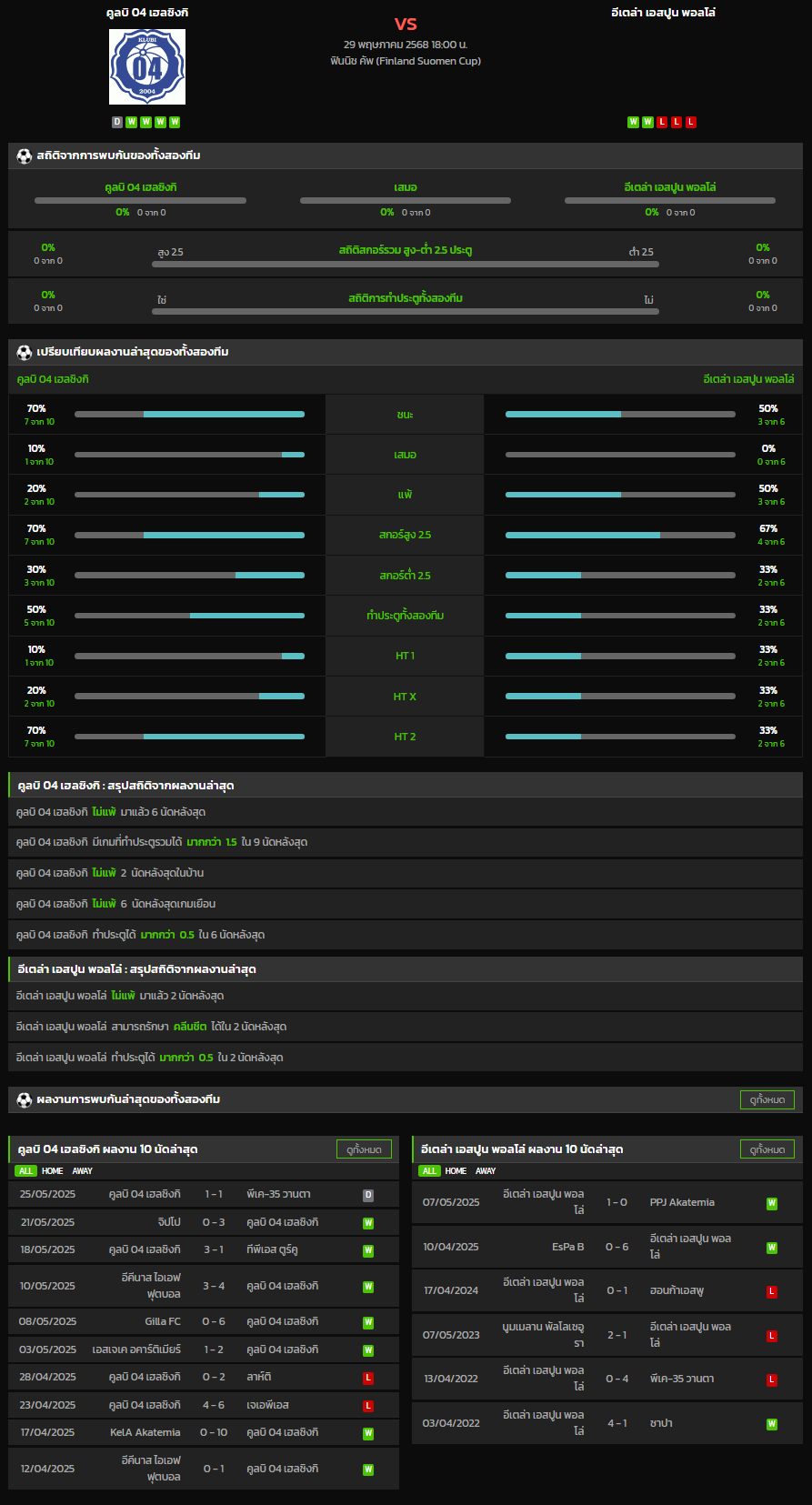Click the score 1 - 1 on 25/05/2025 row
812x1505 pixels.
coord(214,1195)
